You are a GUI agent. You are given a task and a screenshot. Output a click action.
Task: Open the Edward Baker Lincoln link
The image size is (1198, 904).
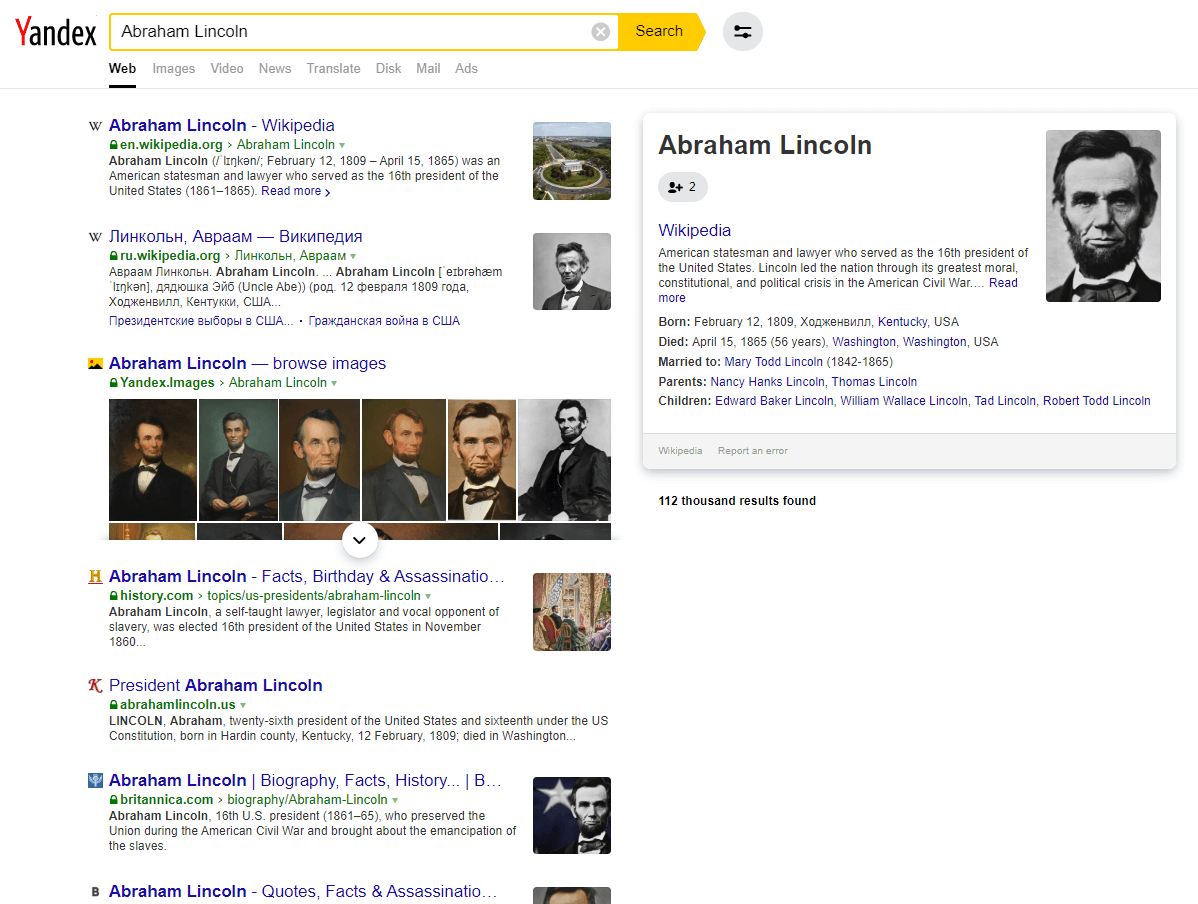tap(774, 400)
